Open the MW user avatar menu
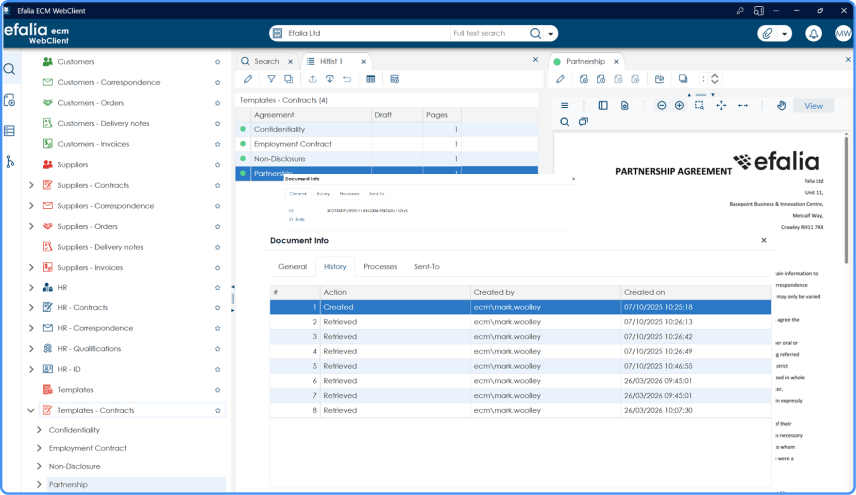This screenshot has height=495, width=856. pos(843,33)
